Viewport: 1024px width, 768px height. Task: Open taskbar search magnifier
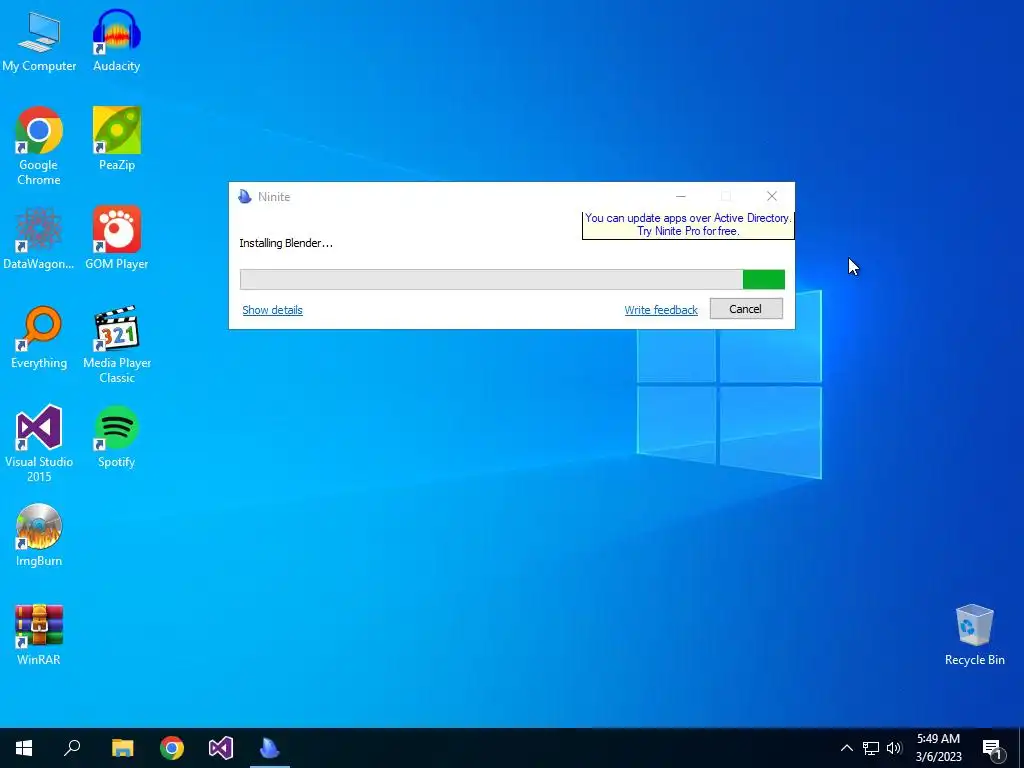coord(72,748)
